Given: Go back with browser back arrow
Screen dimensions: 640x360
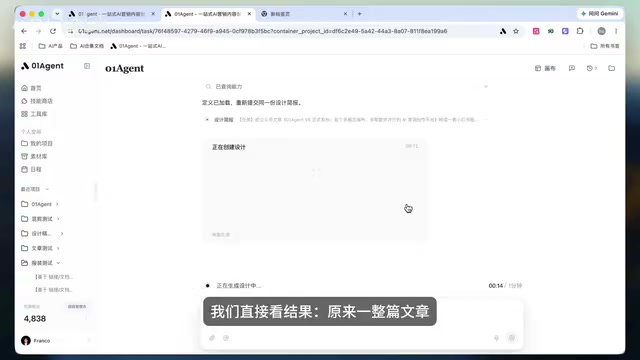Looking at the screenshot, I should (24, 31).
